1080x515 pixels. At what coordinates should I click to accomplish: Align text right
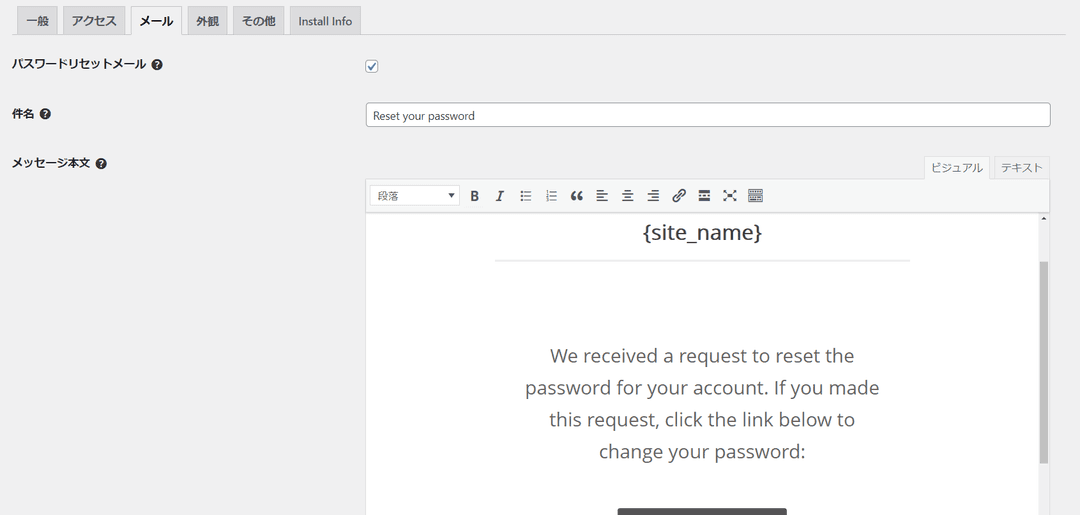pyautogui.click(x=653, y=196)
